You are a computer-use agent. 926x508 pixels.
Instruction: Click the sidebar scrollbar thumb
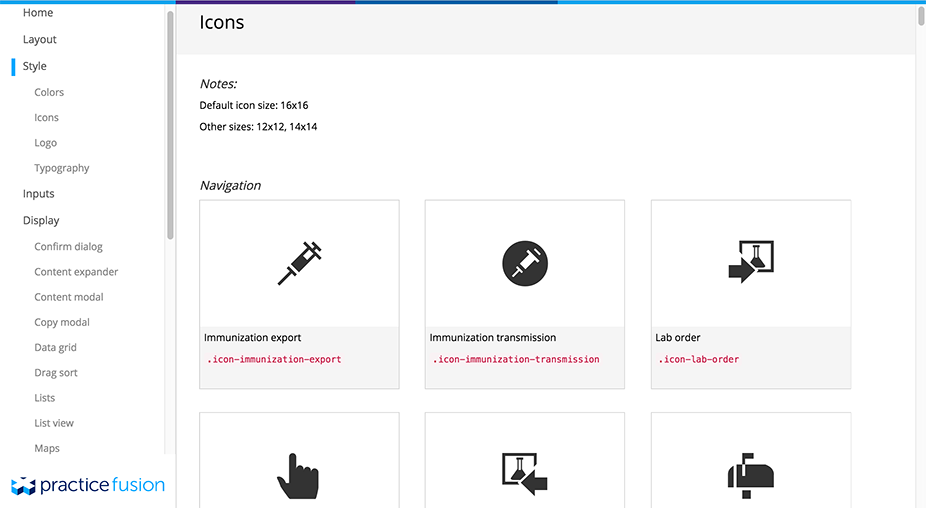[171, 124]
